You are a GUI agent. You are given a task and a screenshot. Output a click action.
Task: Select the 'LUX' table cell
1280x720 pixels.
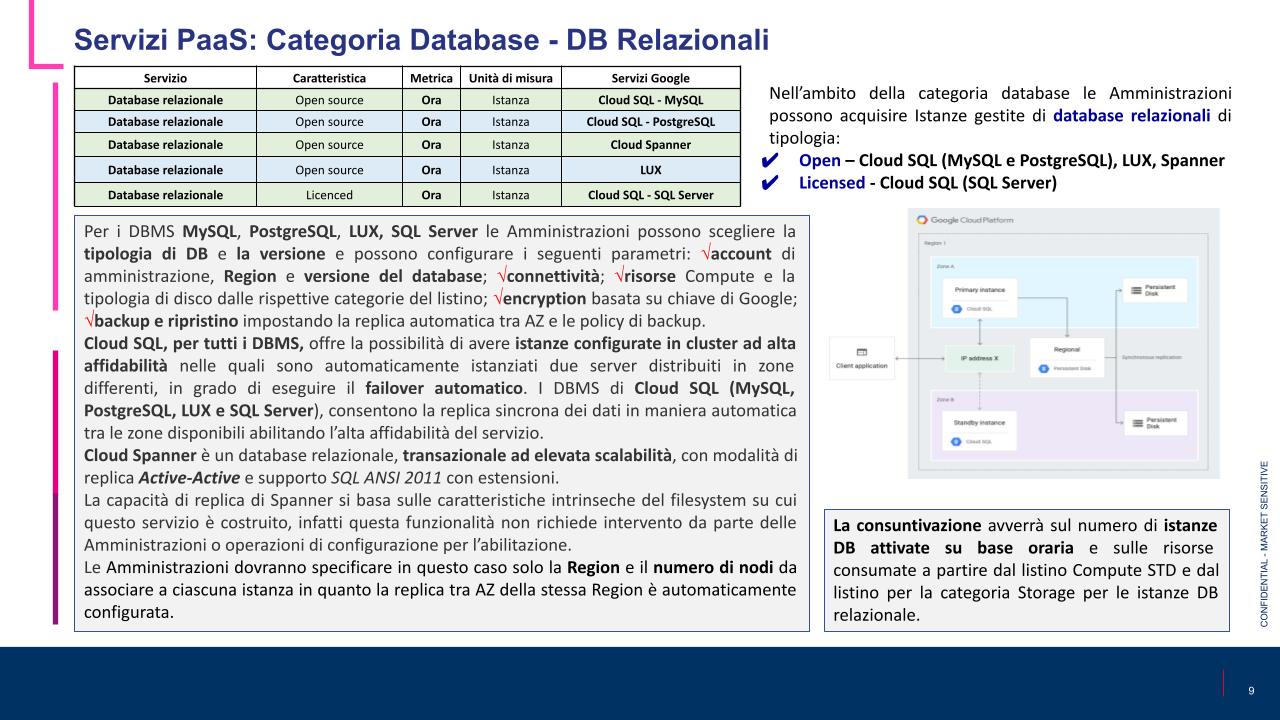tap(650, 169)
